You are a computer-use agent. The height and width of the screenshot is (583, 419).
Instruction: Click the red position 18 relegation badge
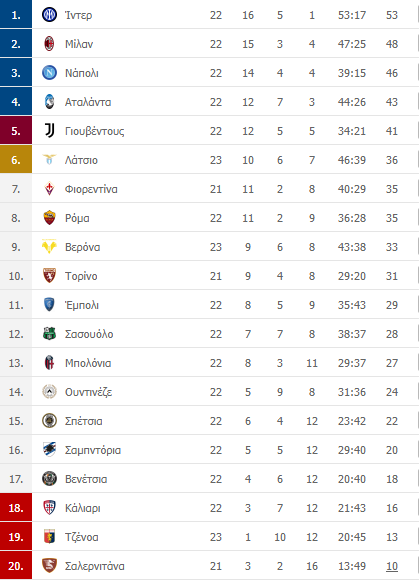[16, 508]
